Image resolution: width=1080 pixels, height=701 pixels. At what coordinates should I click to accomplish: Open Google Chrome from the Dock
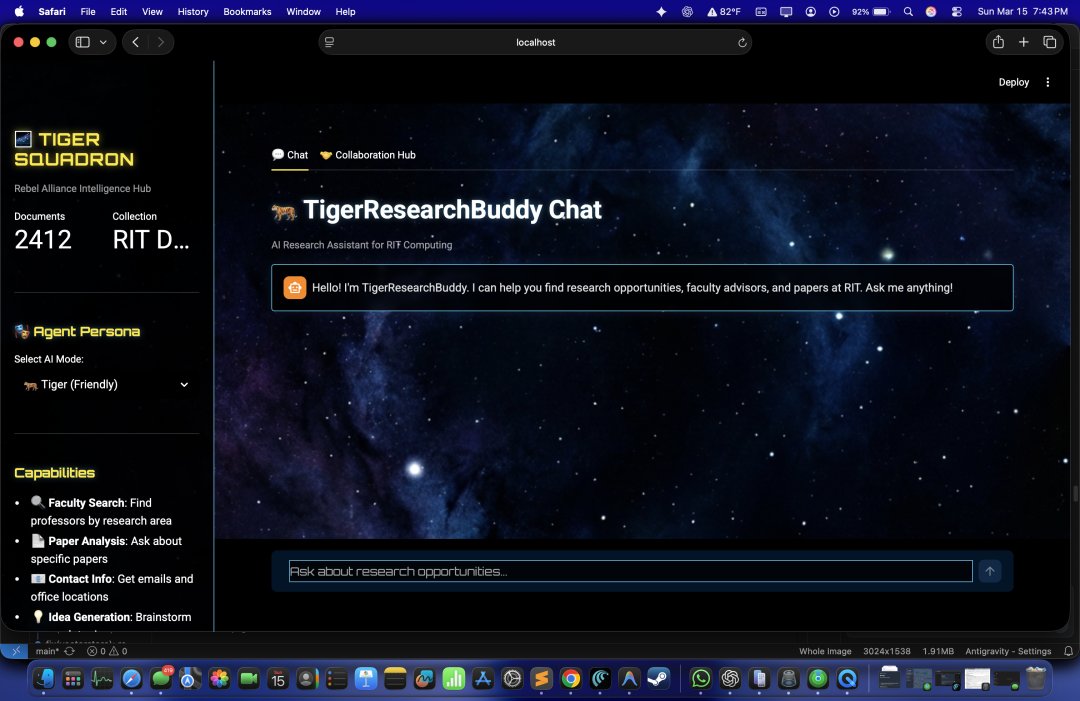pos(570,679)
